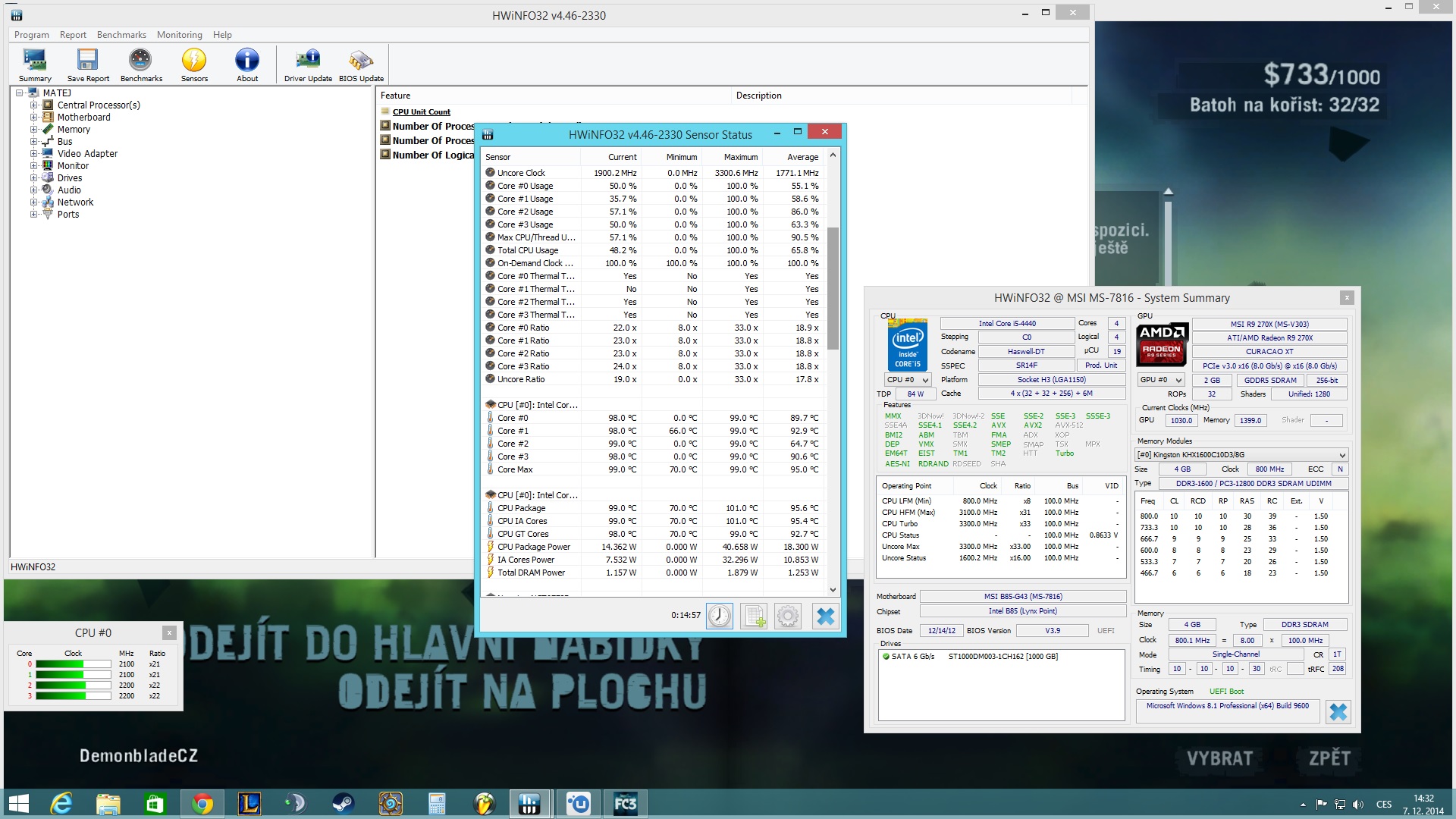Viewport: 1456px width, 819px height.
Task: Click the Save Report toolbar icon
Action: pyautogui.click(x=88, y=65)
